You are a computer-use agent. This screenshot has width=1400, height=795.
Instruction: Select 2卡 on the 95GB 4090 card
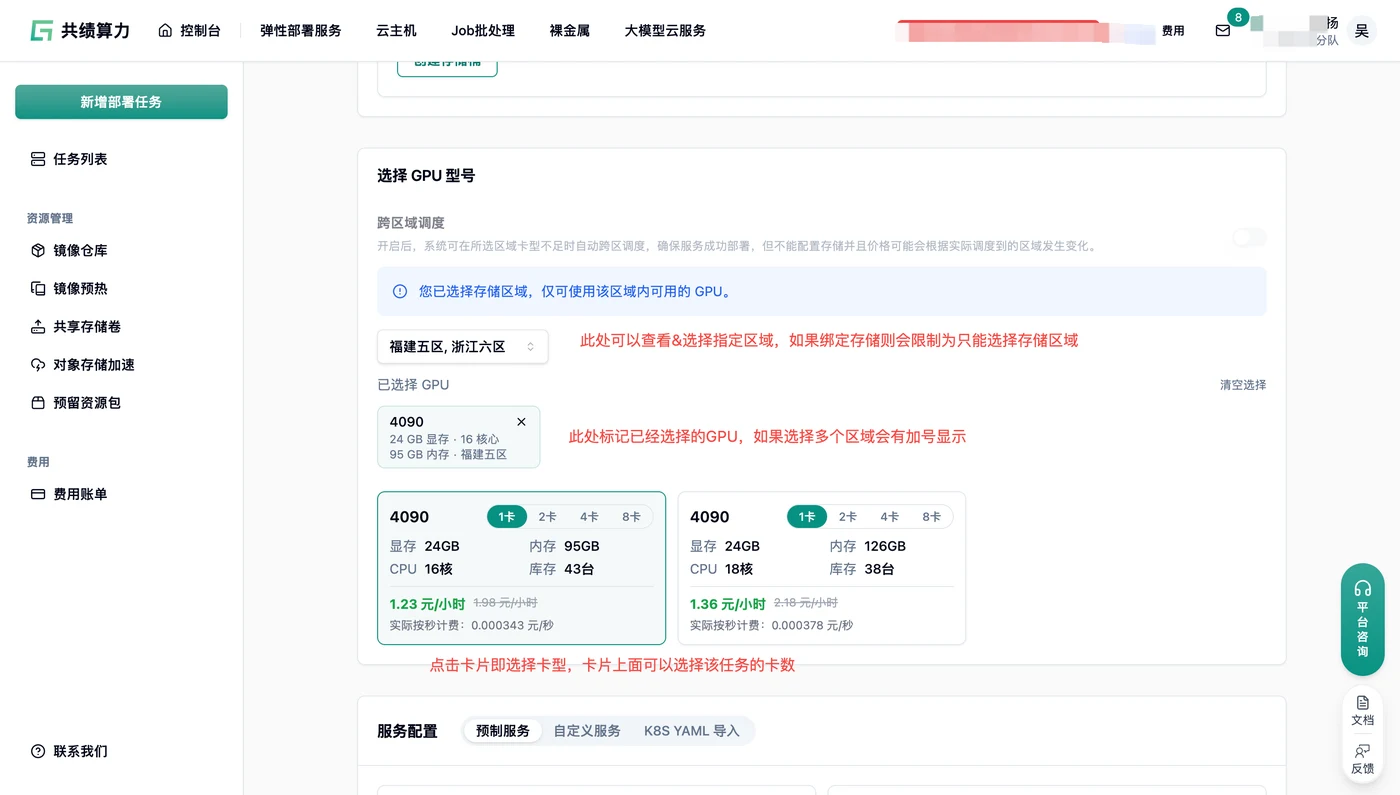pos(547,517)
